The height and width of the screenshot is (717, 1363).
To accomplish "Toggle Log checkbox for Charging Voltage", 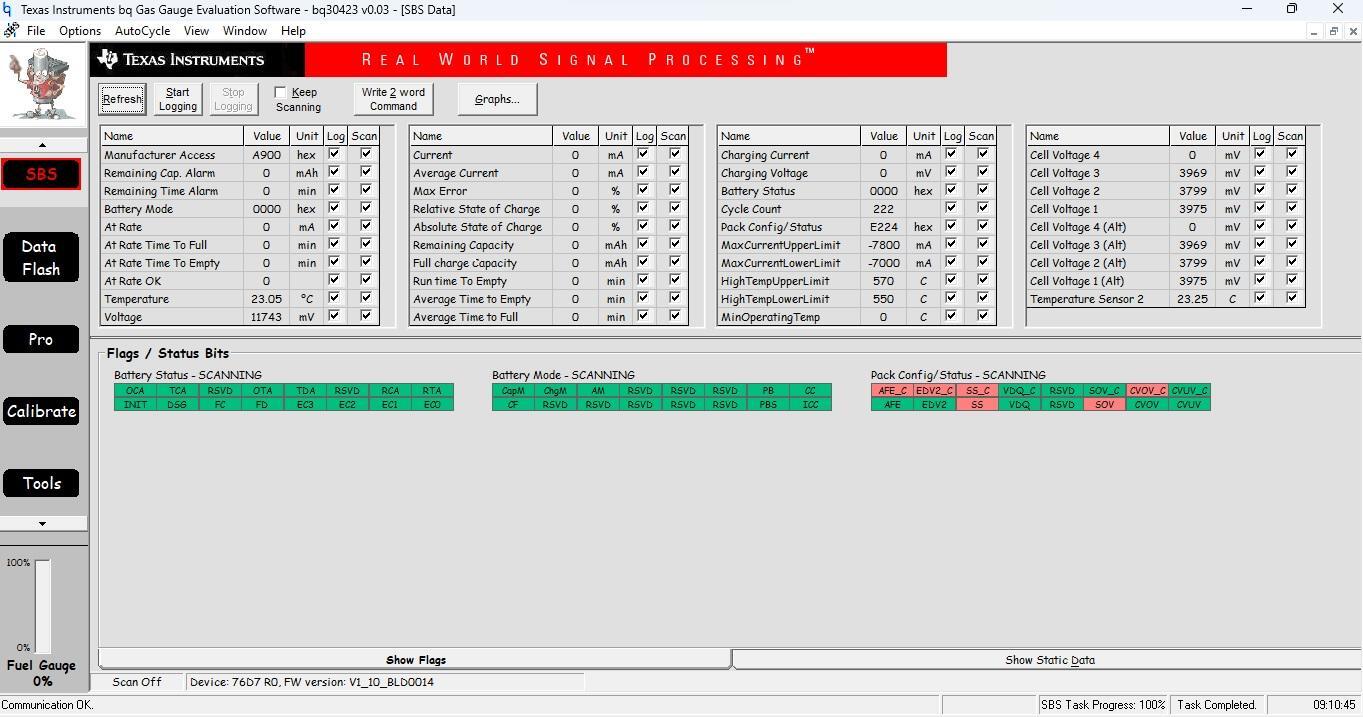I will click(952, 172).
